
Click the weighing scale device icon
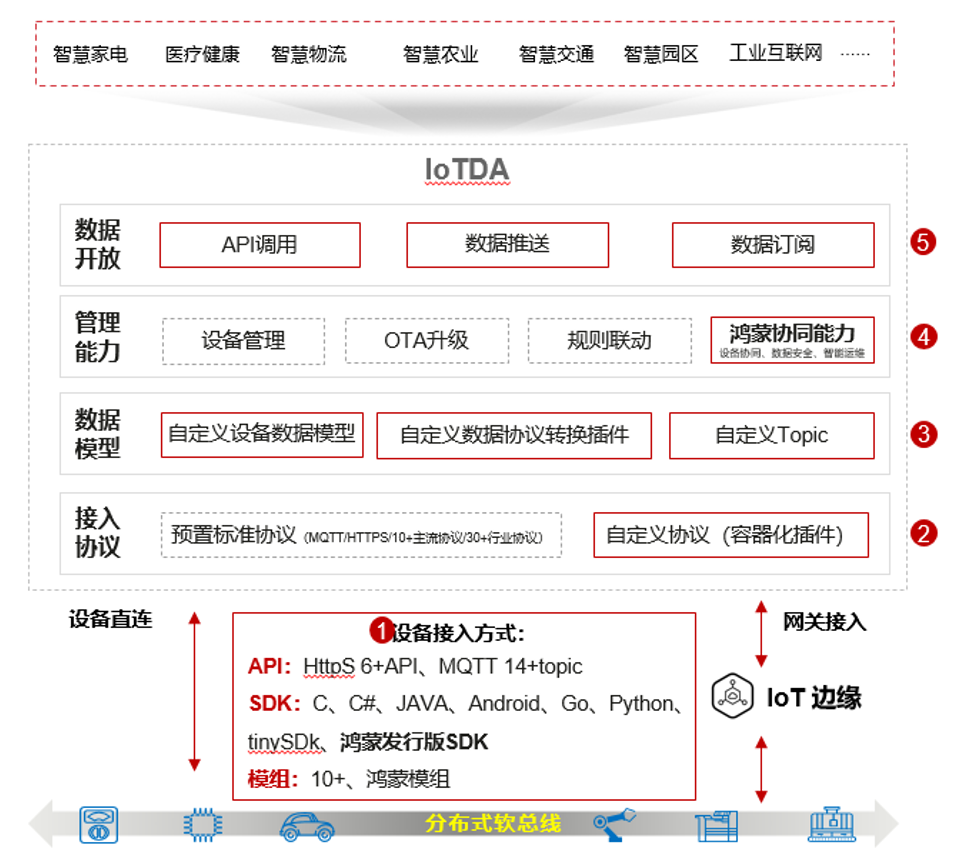click(98, 825)
